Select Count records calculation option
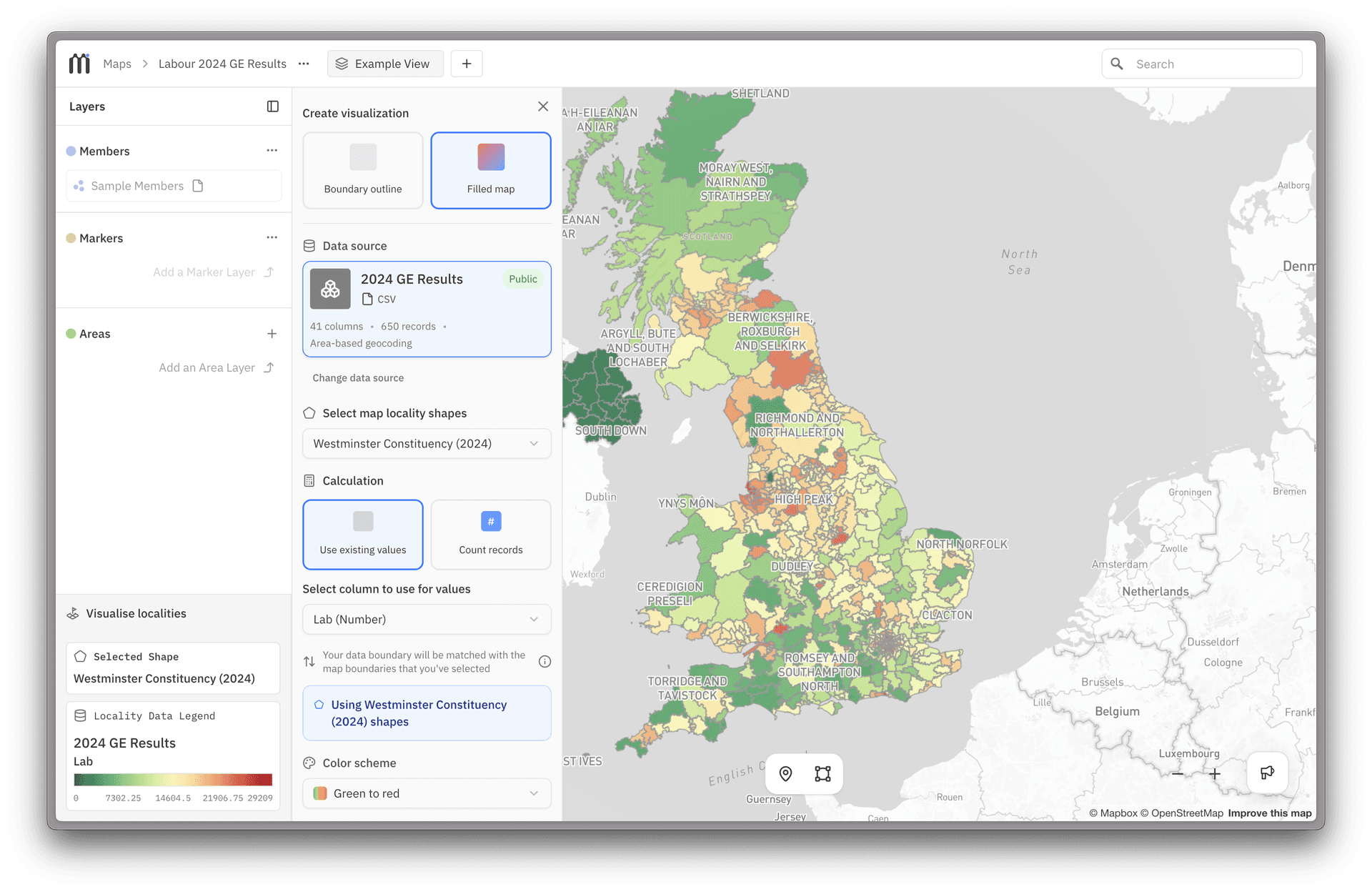The width and height of the screenshot is (1372, 892). (491, 534)
